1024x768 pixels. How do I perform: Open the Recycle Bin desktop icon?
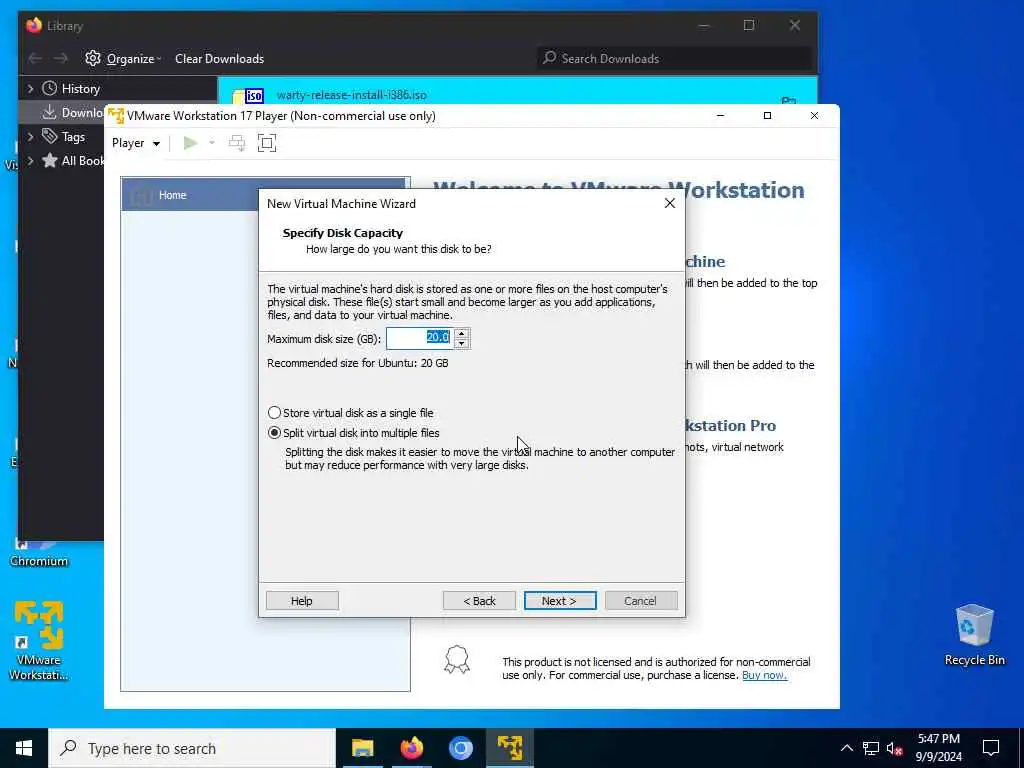point(974,635)
